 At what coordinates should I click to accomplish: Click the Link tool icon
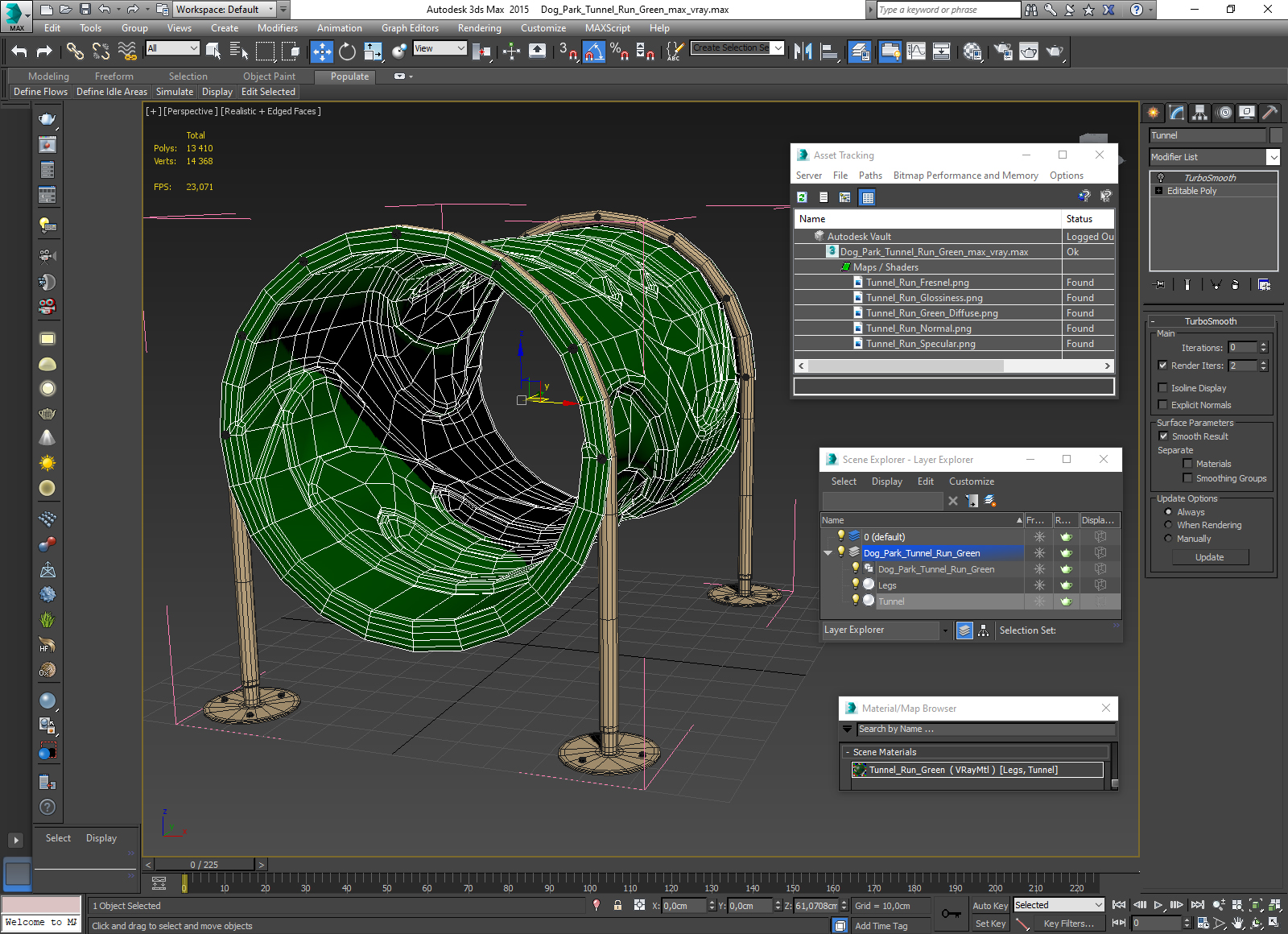[75, 52]
